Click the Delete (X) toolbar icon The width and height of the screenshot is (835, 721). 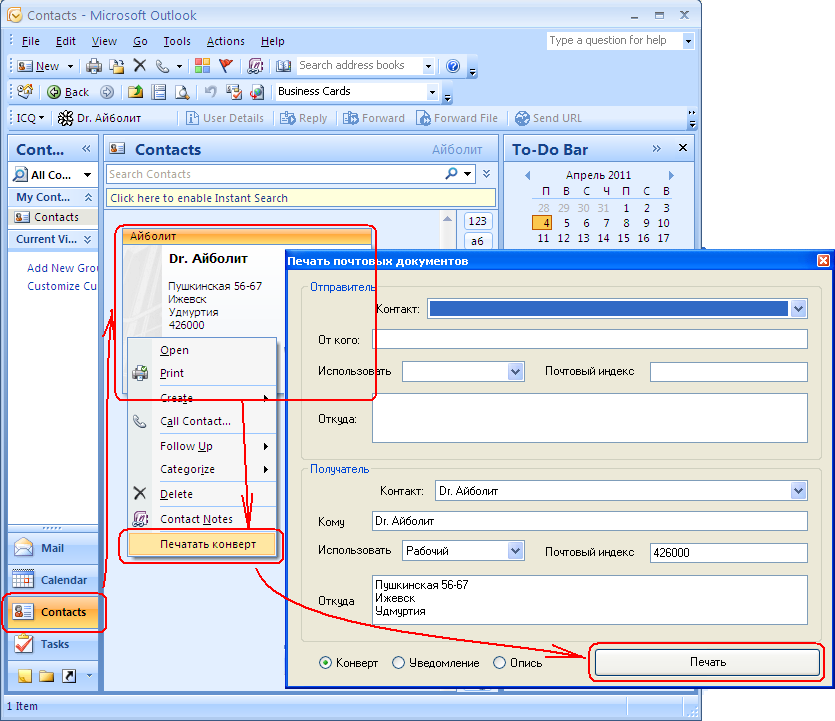[139, 66]
